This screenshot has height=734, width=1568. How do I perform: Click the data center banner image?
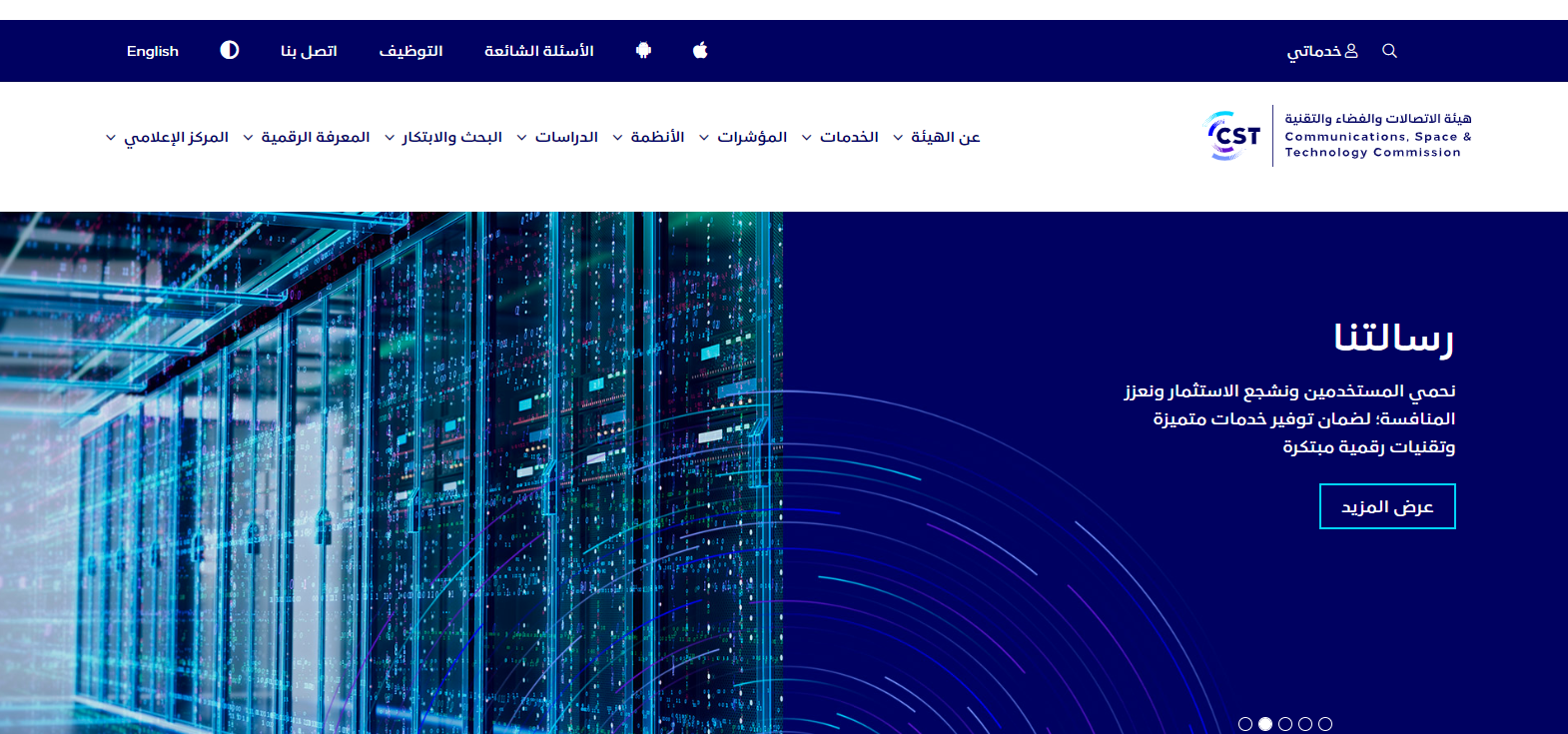pos(390,469)
